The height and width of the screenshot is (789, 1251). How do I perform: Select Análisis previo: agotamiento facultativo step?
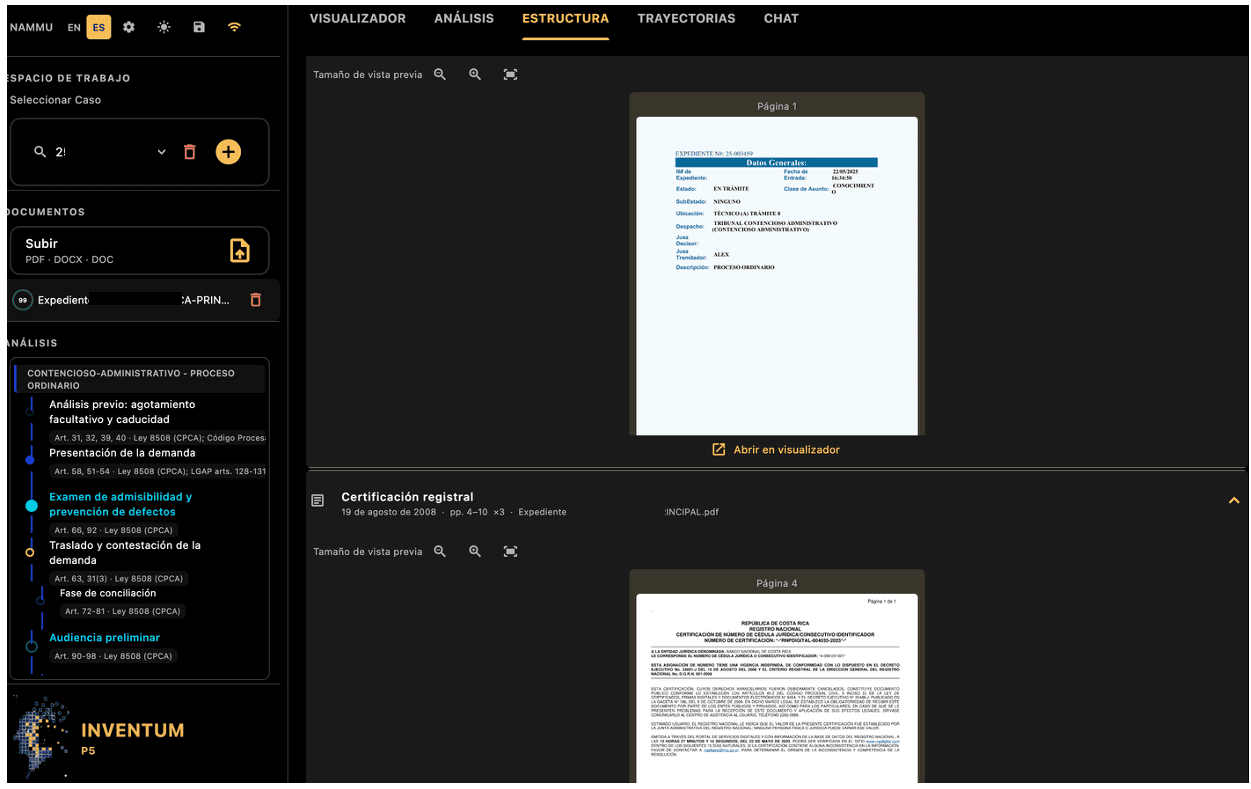(x=122, y=412)
